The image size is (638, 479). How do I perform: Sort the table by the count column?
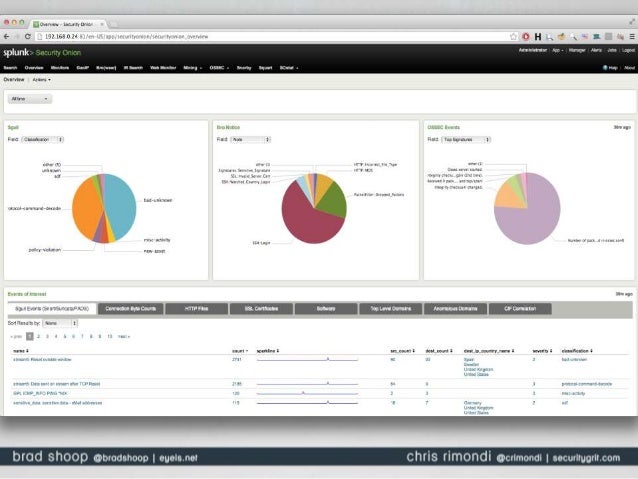(x=240, y=351)
